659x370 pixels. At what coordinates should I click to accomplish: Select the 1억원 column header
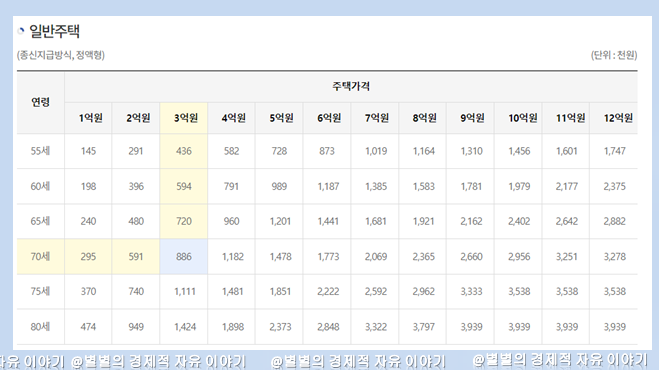pyautogui.click(x=88, y=118)
